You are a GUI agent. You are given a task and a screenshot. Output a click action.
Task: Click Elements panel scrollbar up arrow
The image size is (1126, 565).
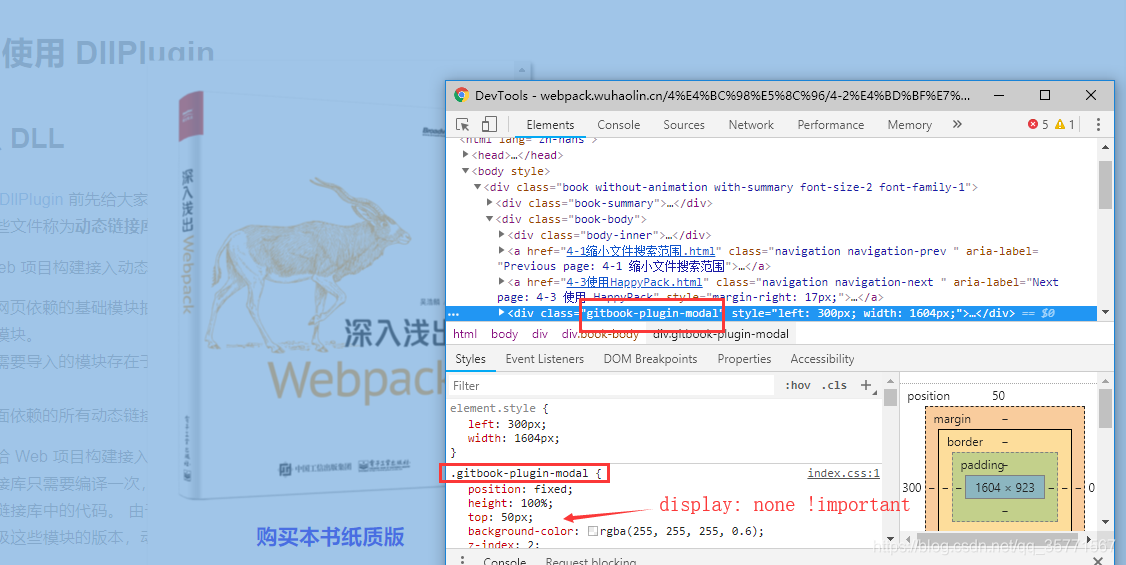coord(1105,146)
